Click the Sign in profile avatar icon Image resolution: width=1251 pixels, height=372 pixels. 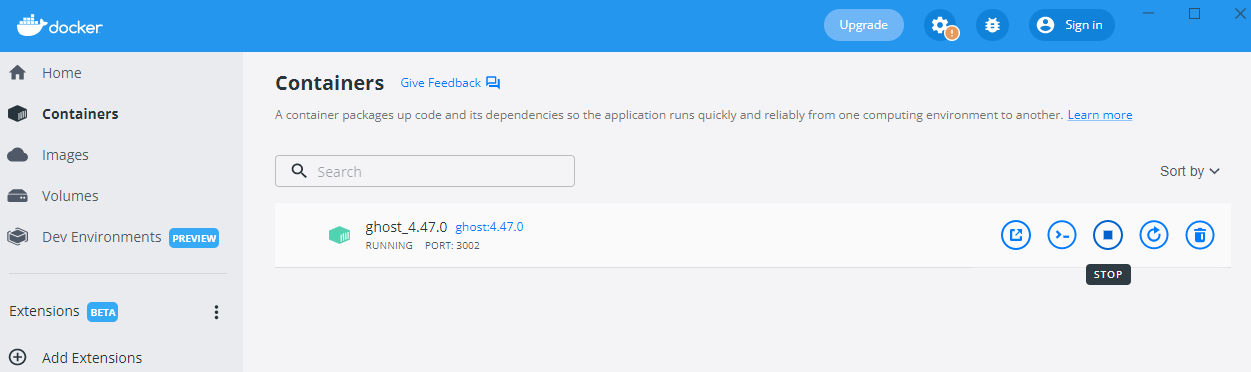click(x=1046, y=25)
